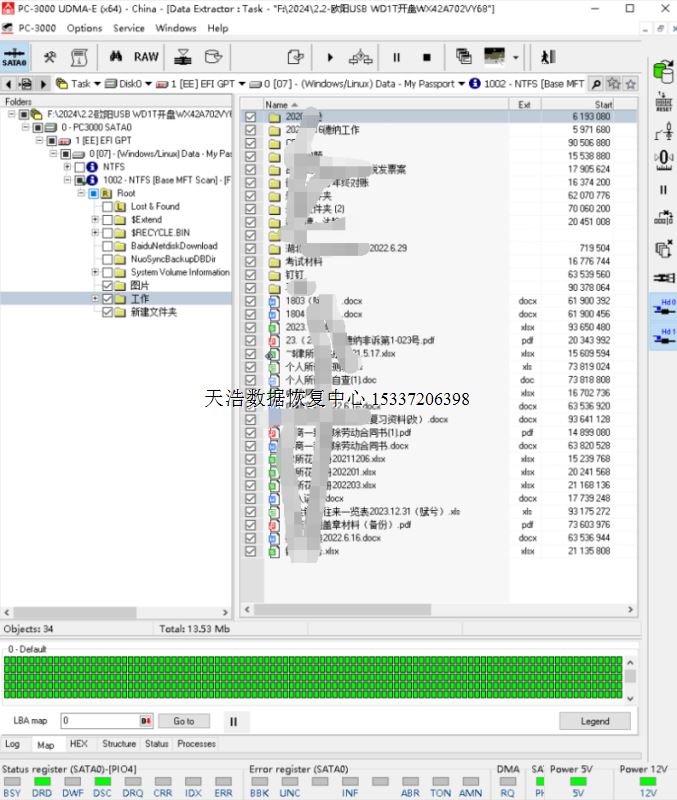The image size is (677, 800).
Task: Click the pause icon in top toolbar
Action: point(396,57)
